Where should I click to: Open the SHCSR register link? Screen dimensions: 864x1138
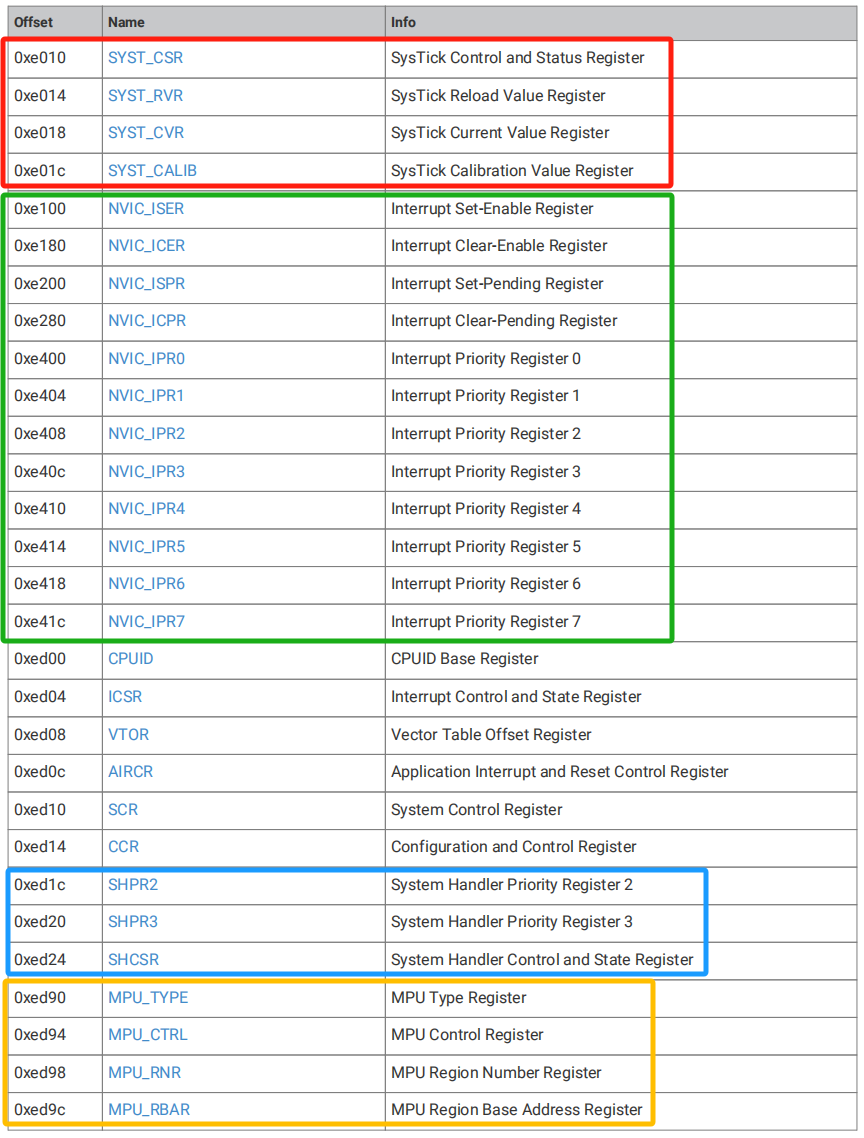134,959
